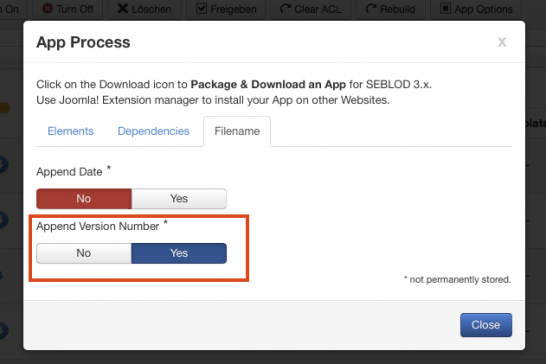The image size is (546, 364).
Task: Click the App Options square icon
Action: coord(445,8)
